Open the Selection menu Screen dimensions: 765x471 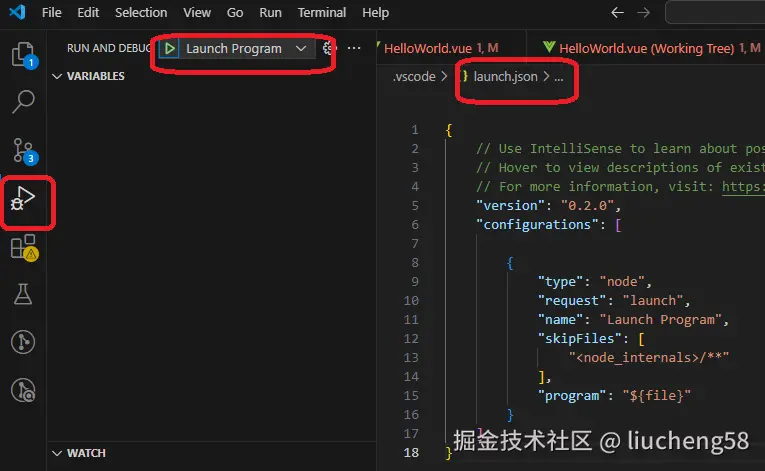pos(141,12)
